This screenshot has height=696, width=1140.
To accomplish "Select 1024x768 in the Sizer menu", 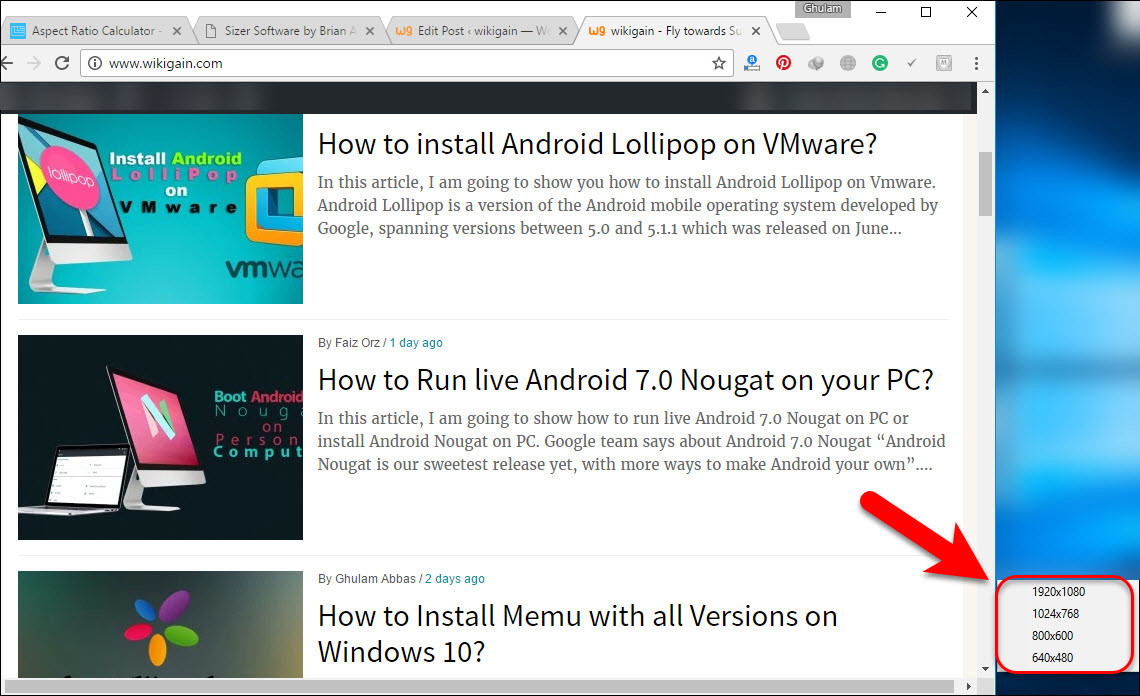I will click(x=1056, y=614).
